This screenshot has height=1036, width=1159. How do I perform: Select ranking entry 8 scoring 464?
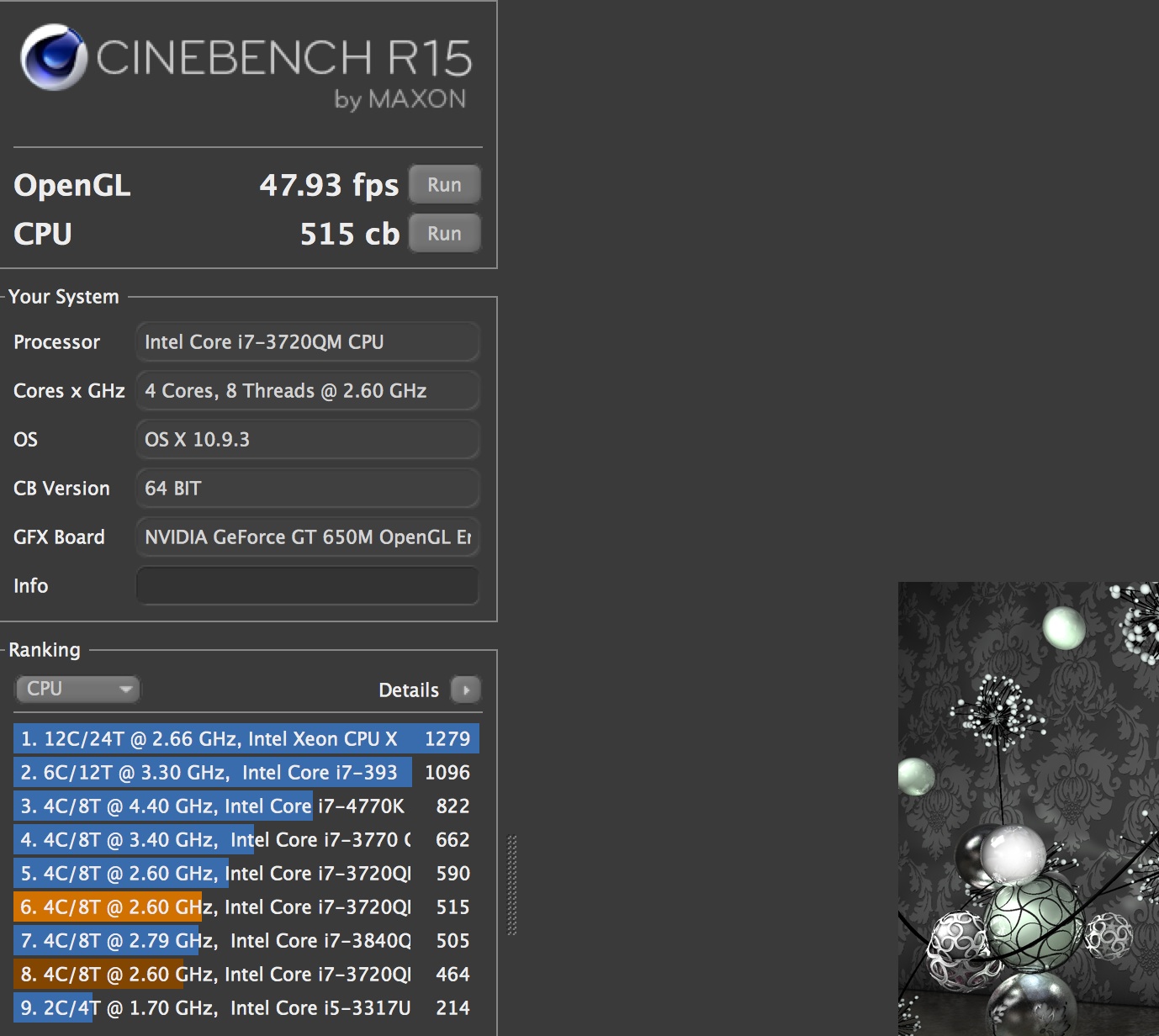click(246, 975)
